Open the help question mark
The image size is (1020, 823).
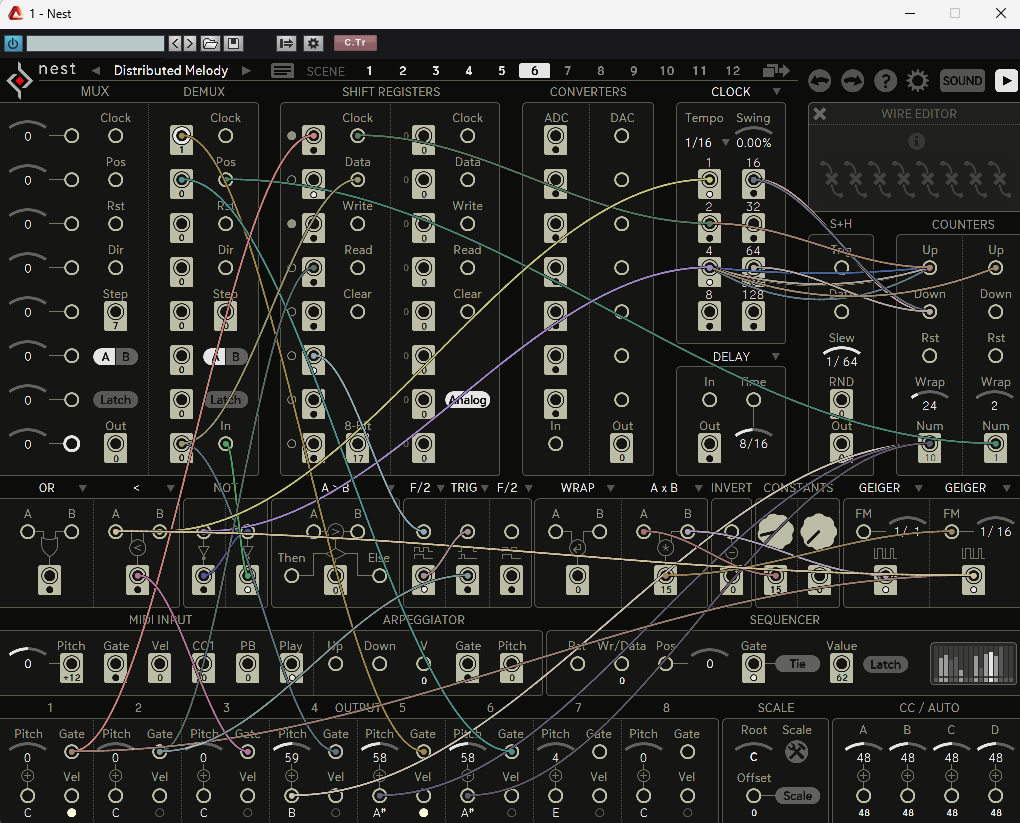pos(885,81)
